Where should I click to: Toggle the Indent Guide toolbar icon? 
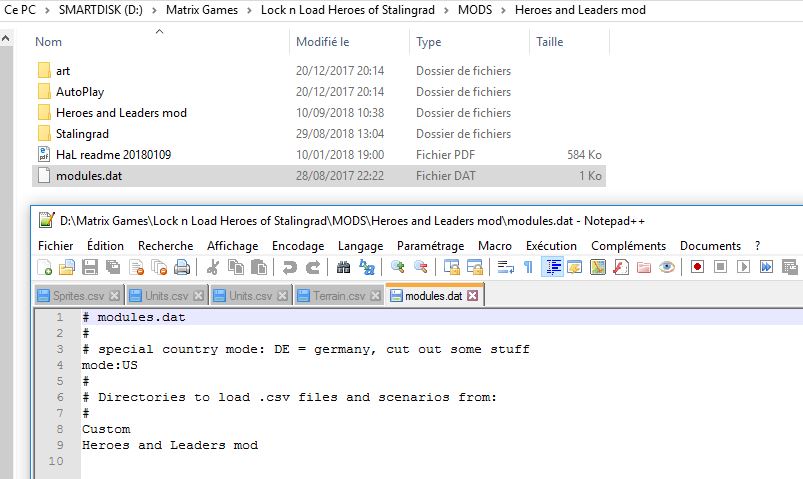pos(552,267)
